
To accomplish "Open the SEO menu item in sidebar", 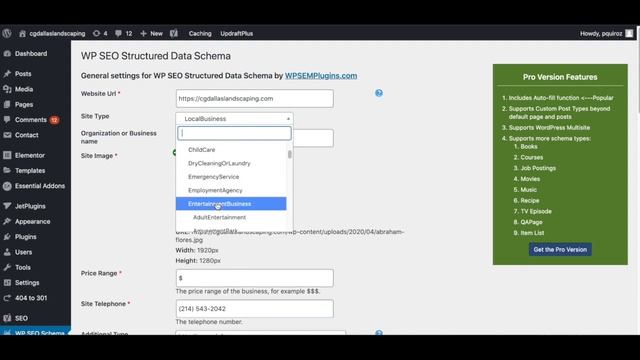I will click(x=21, y=318).
